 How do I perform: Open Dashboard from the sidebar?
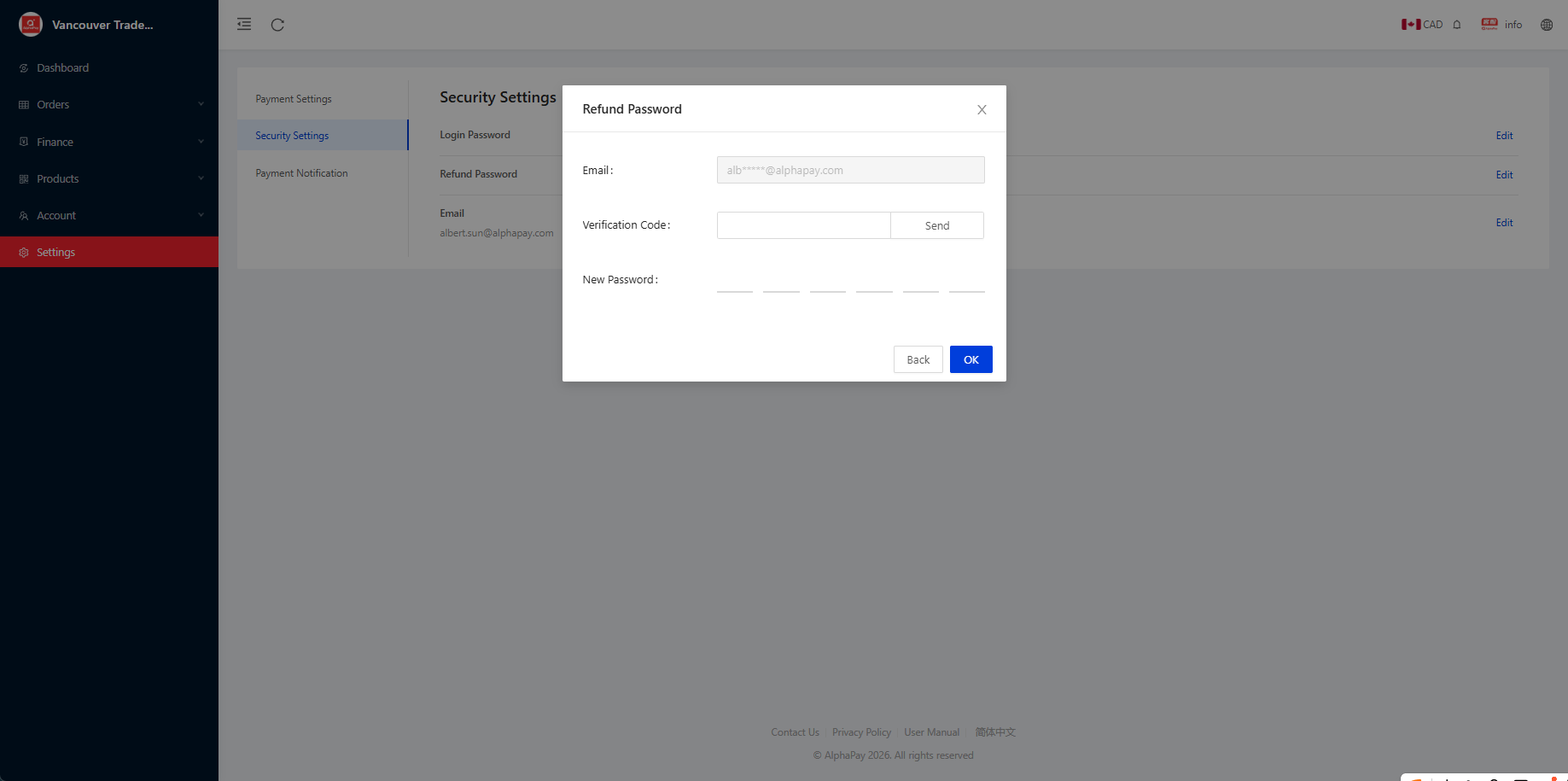62,68
